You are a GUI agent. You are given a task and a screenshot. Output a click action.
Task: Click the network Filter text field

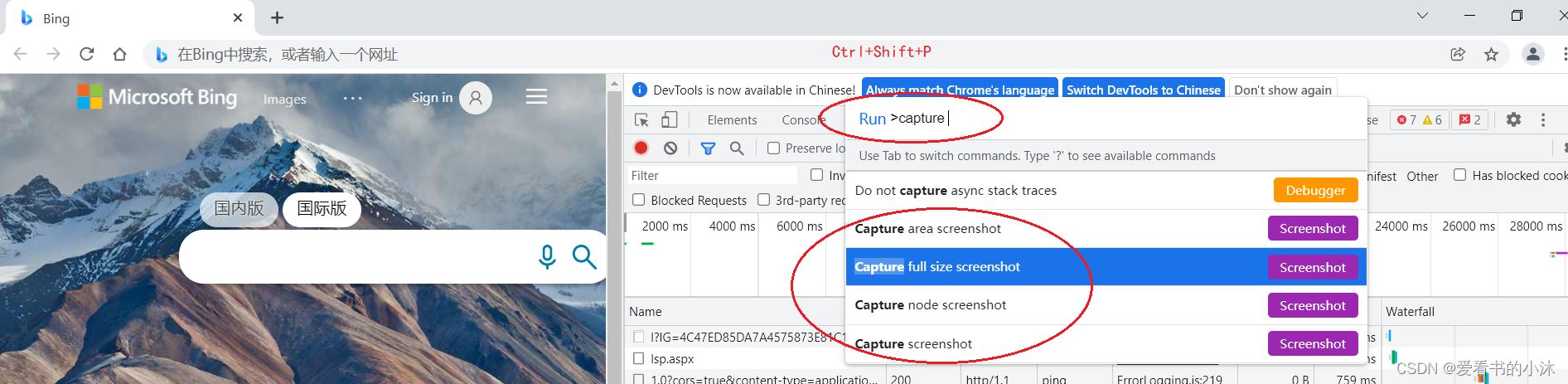coord(713,175)
